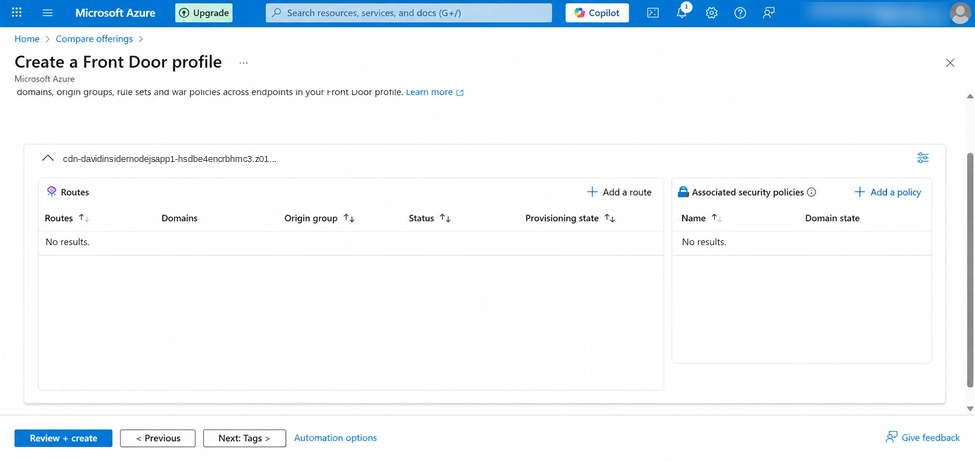Screen dimensions: 975x461
Task: Click the Domain state column header
Action: point(833,218)
